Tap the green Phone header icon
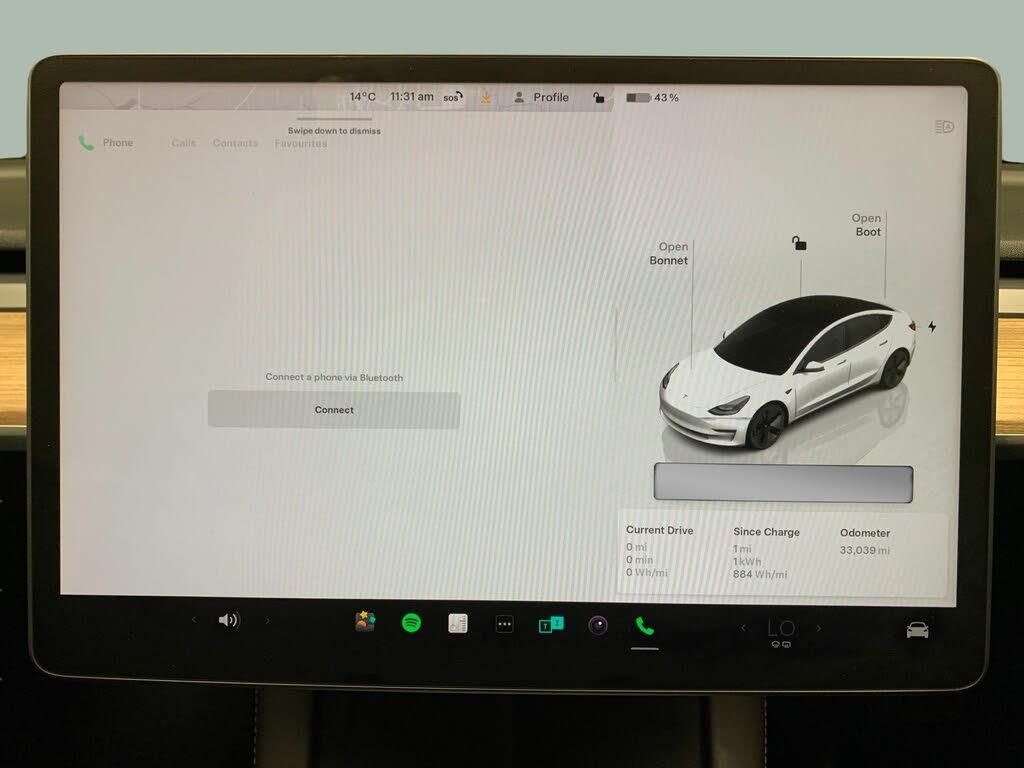 click(x=86, y=142)
